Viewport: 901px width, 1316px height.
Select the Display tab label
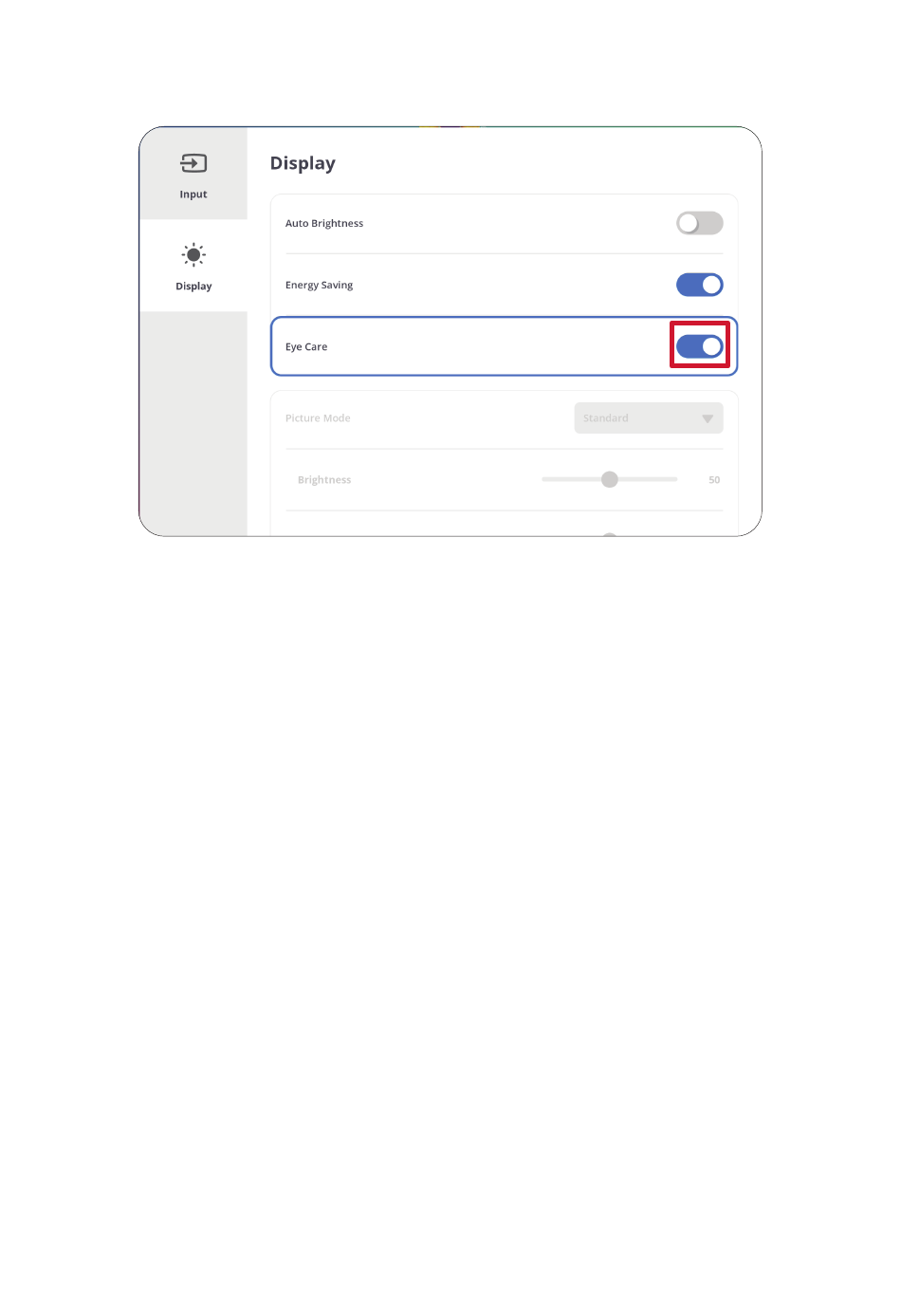click(x=193, y=287)
